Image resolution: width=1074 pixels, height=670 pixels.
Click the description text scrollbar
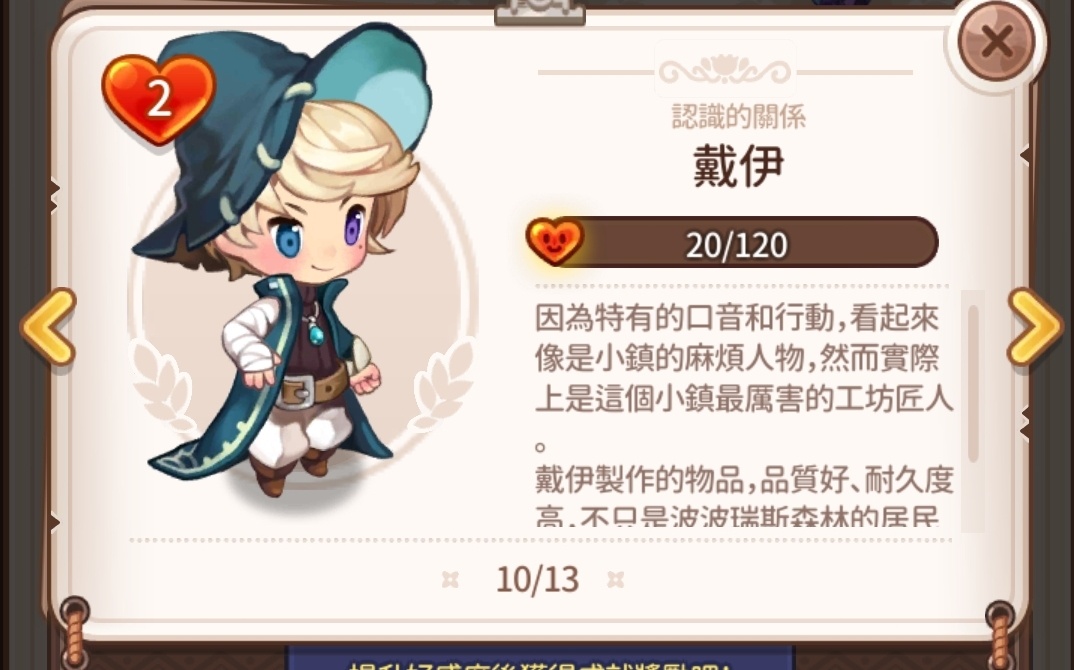(x=973, y=384)
